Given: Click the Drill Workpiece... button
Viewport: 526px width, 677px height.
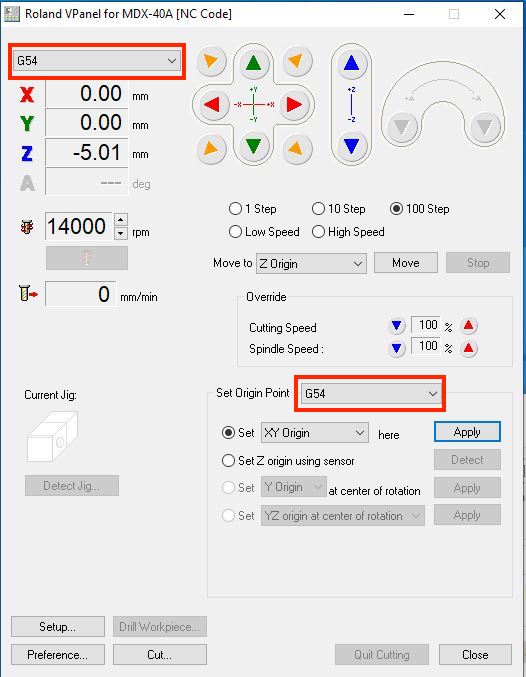Looking at the screenshot, I should pyautogui.click(x=160, y=626).
